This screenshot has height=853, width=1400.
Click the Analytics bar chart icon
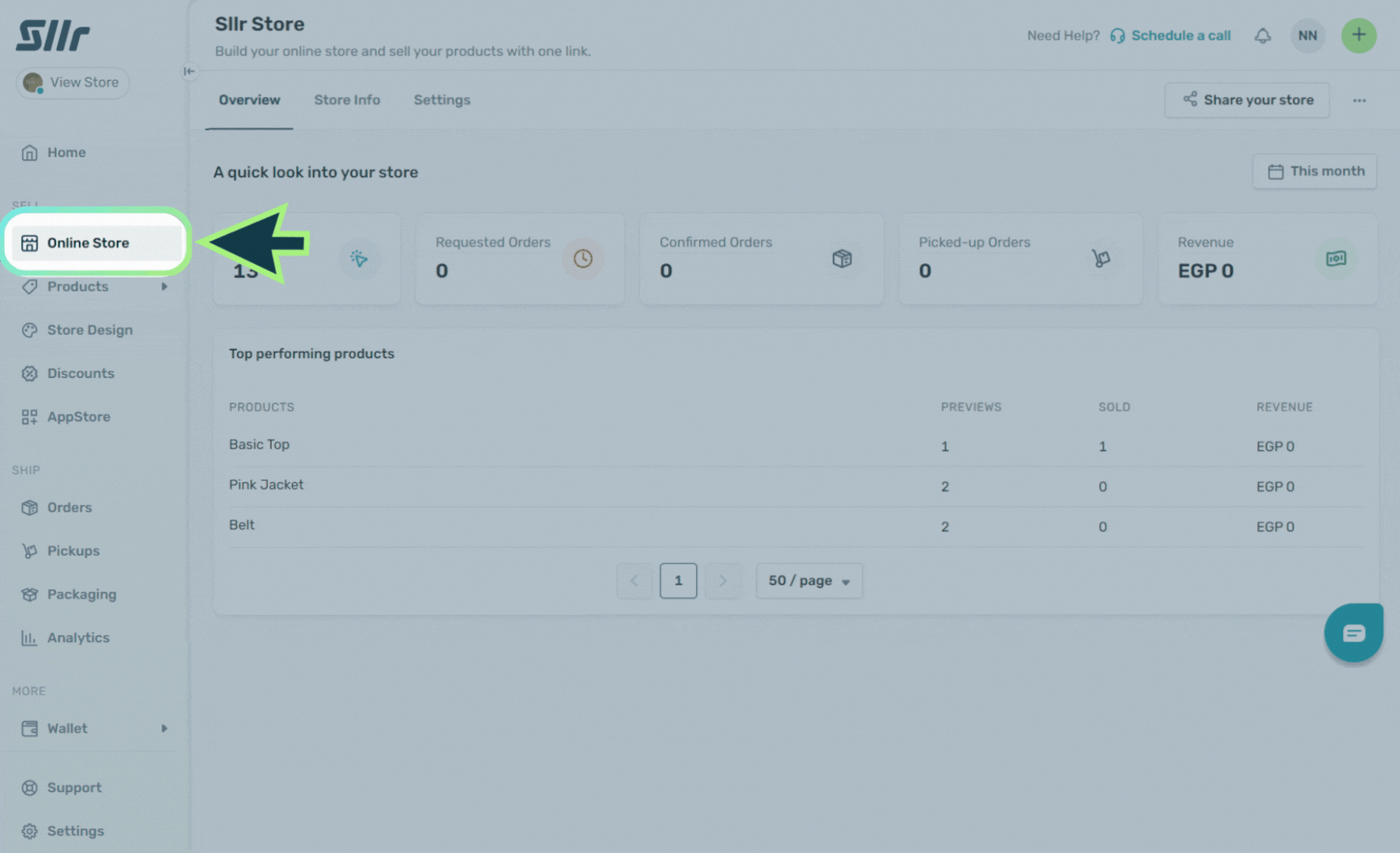coord(30,637)
